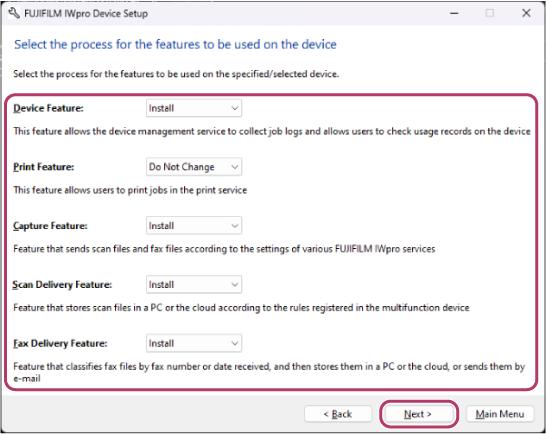Minimize the Device Setup window

454,13
